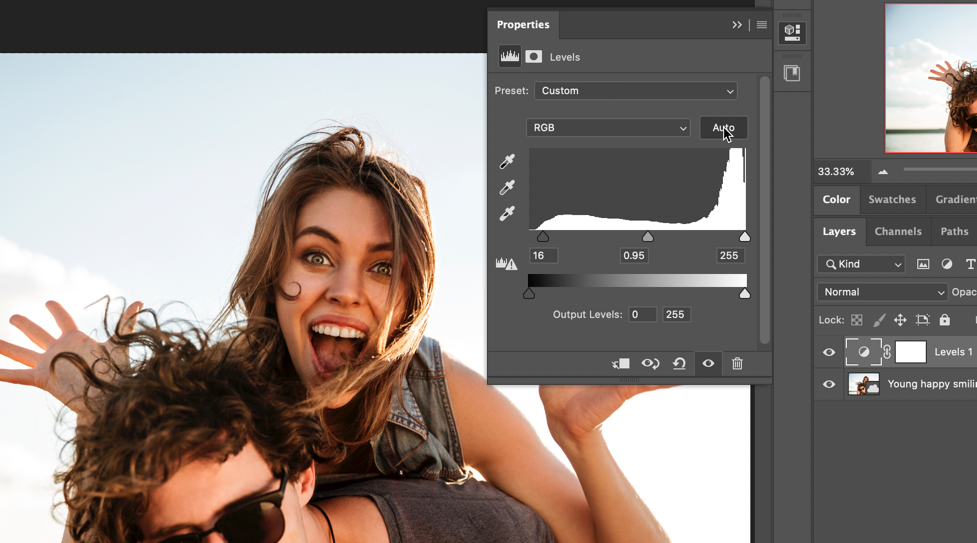The image size is (977, 543).
Task: Switch to the Channels tab
Action: (x=897, y=231)
